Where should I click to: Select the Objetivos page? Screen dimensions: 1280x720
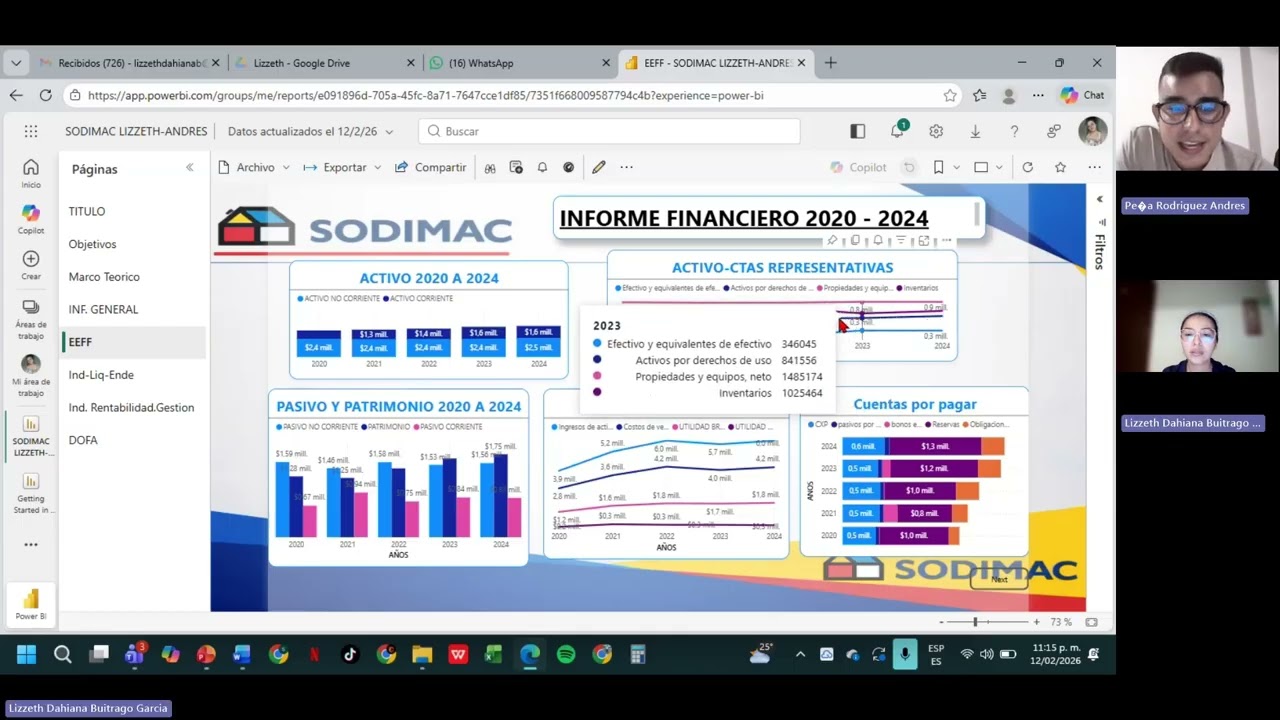[x=92, y=244]
